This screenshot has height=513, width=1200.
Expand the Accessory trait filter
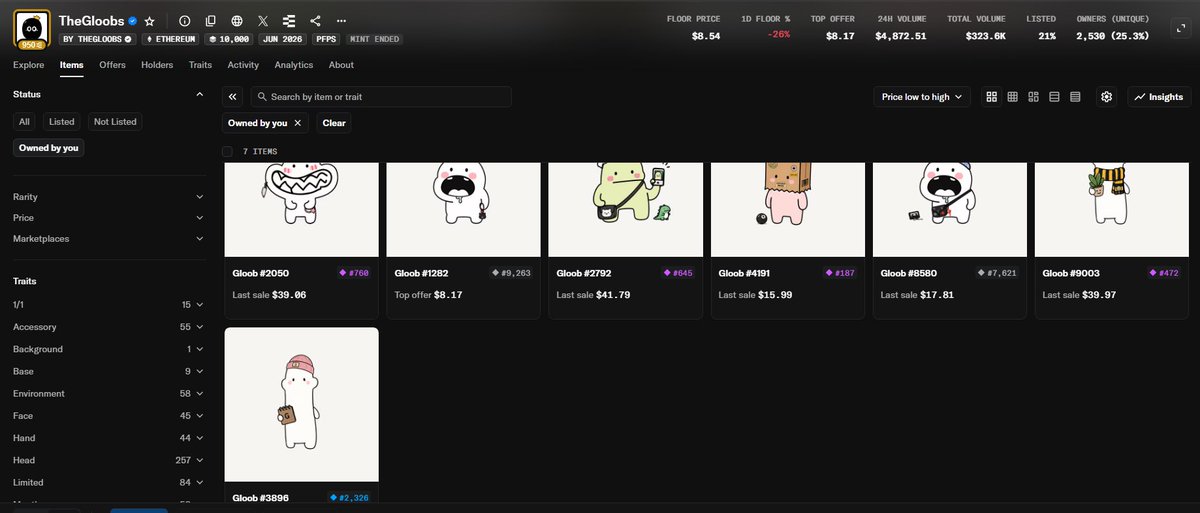tap(108, 327)
